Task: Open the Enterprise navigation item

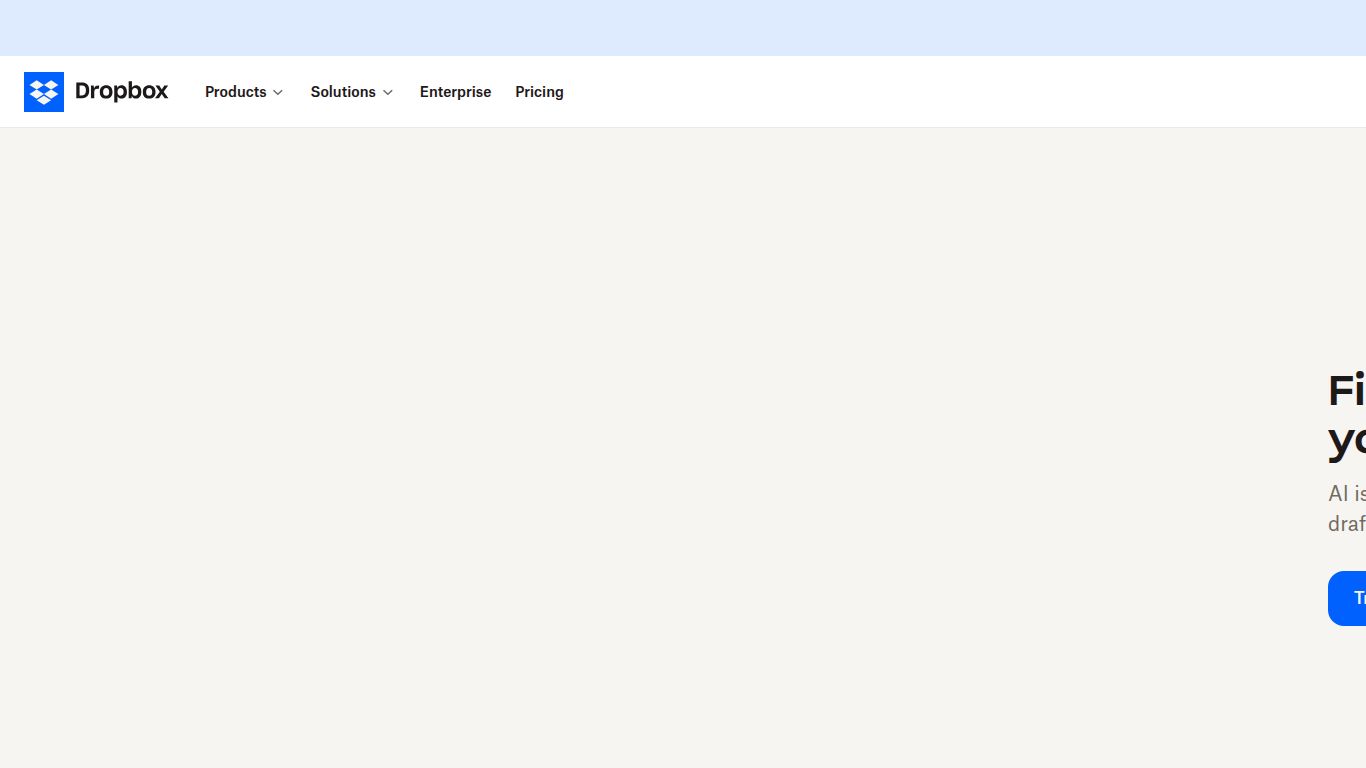Action: click(x=455, y=92)
